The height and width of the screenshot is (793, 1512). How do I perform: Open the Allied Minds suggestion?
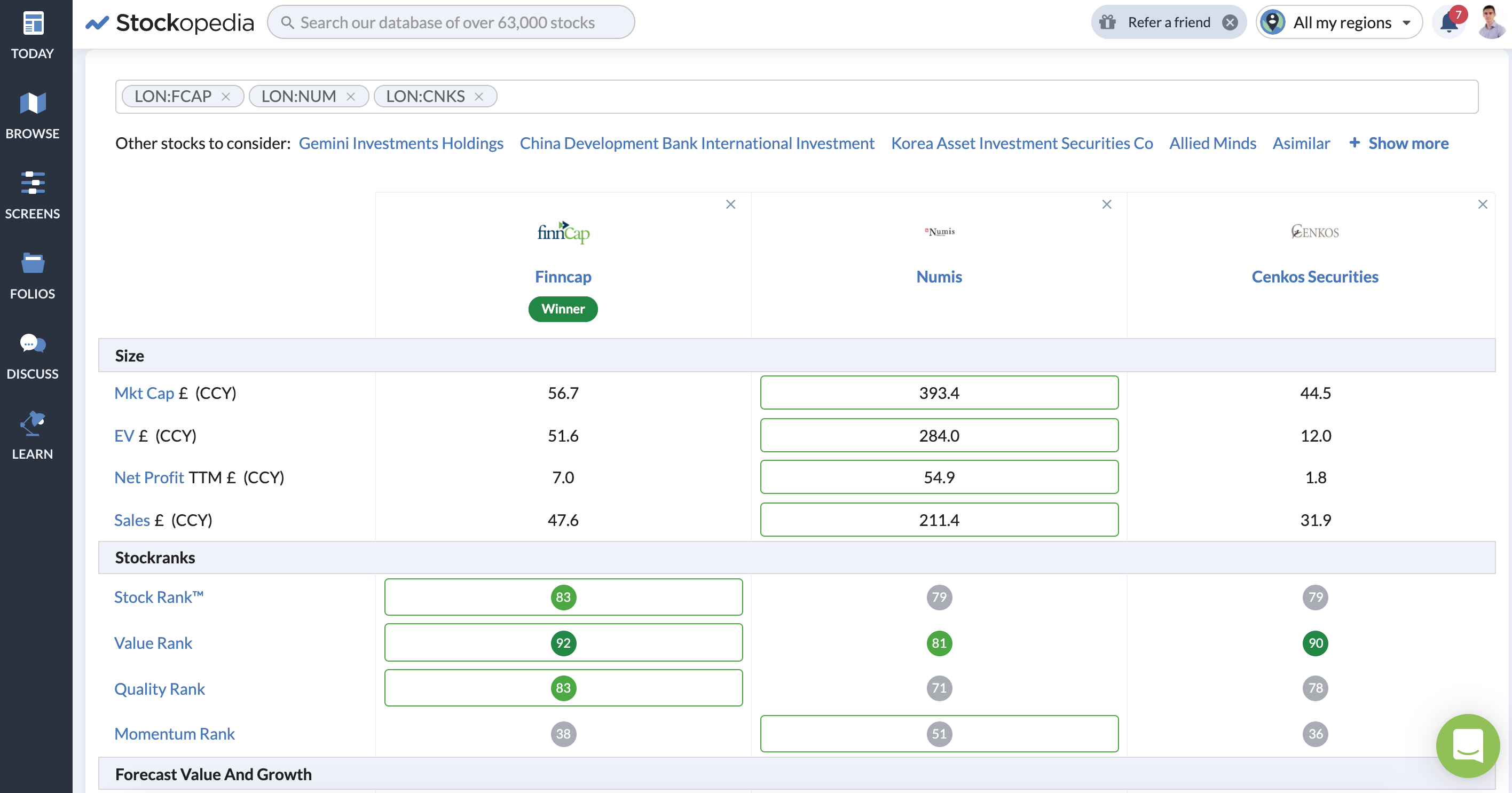click(1212, 143)
